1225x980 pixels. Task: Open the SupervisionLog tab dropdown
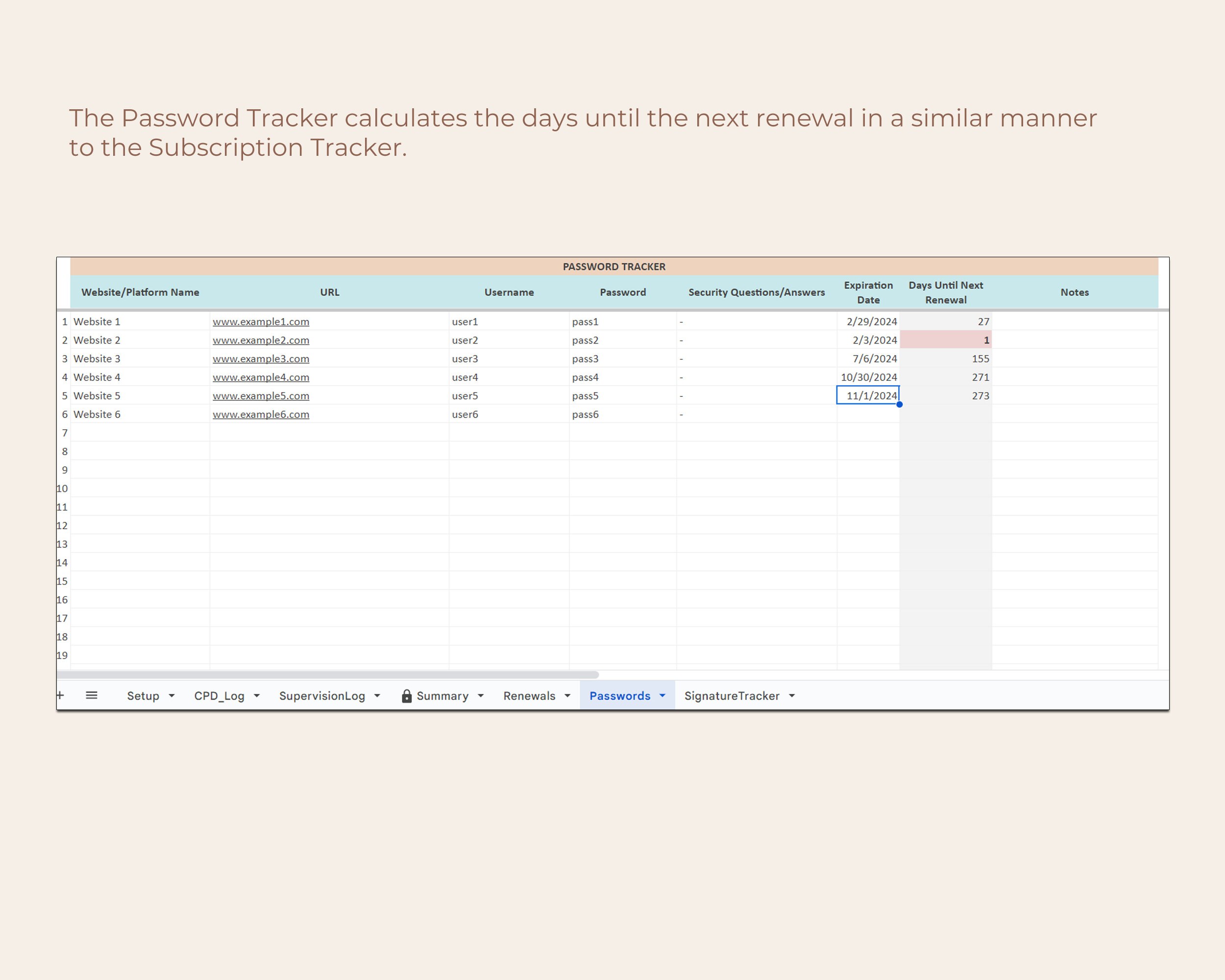coord(377,695)
